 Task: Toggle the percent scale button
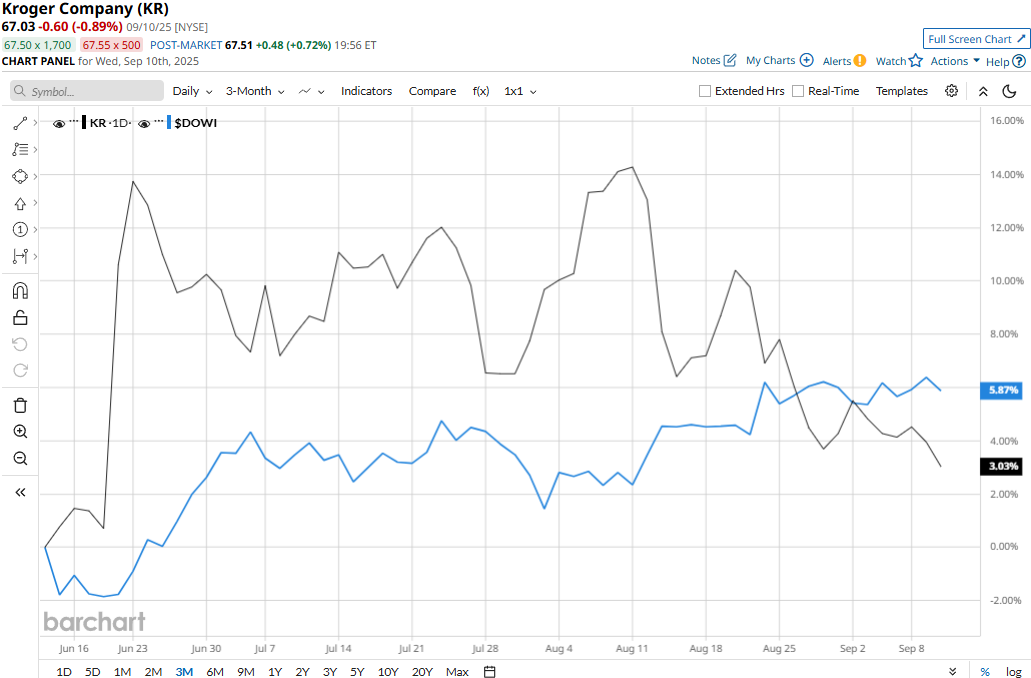pos(985,671)
